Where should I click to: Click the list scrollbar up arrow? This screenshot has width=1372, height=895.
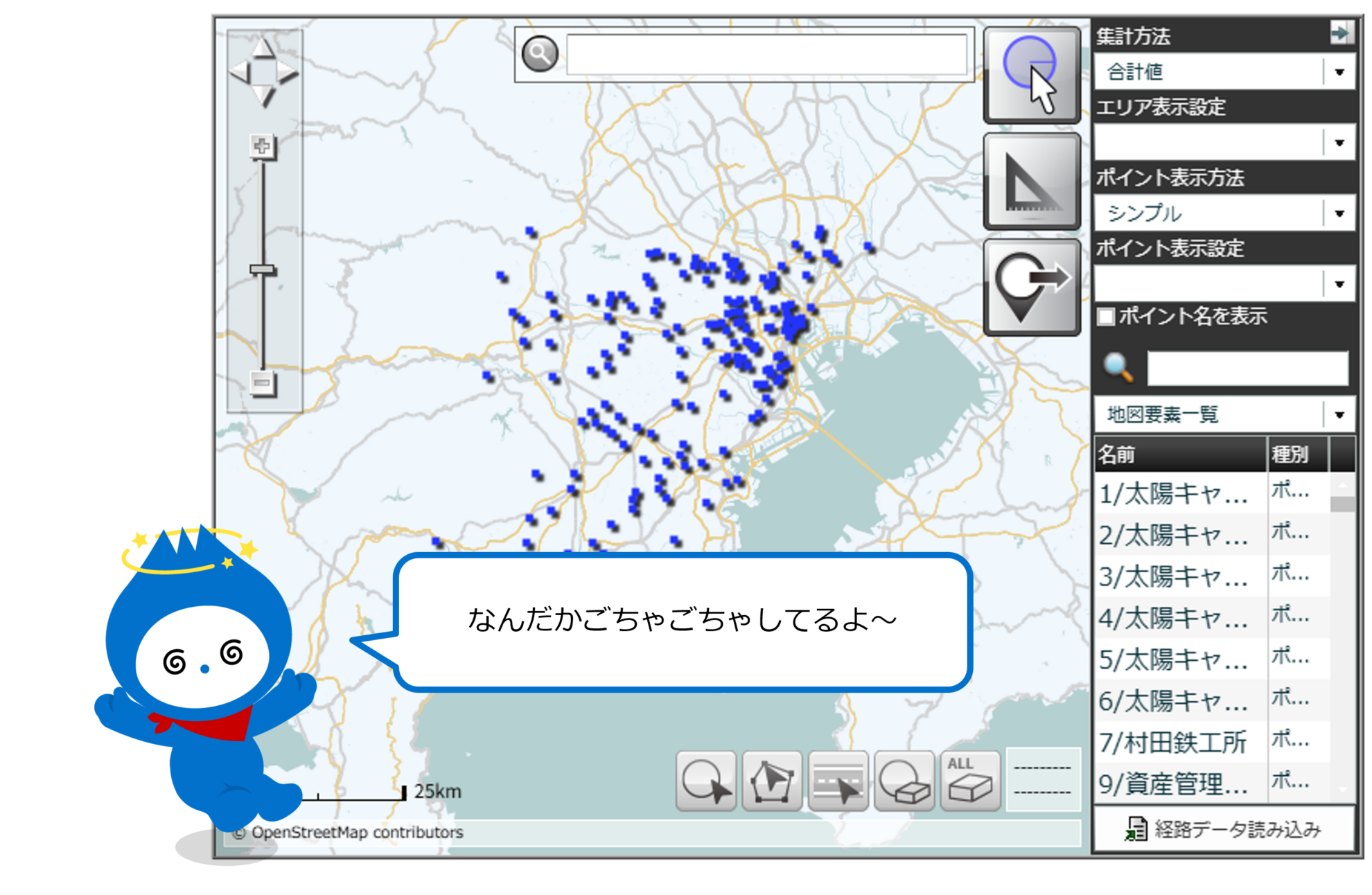pyautogui.click(x=1342, y=484)
